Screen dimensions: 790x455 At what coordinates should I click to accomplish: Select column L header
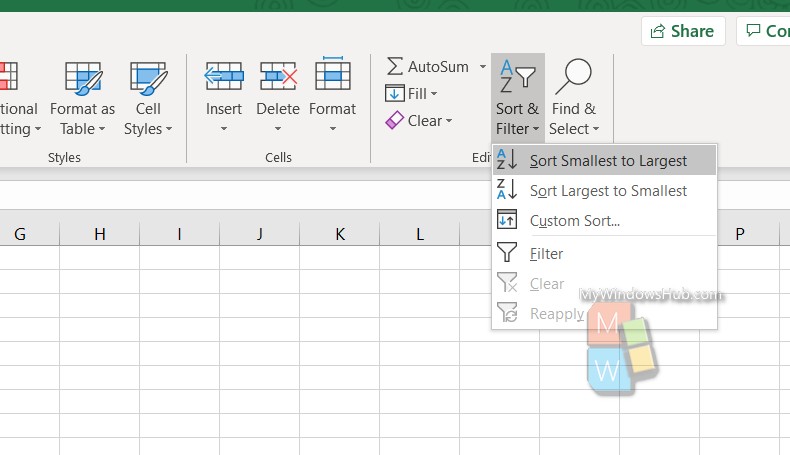coord(420,234)
